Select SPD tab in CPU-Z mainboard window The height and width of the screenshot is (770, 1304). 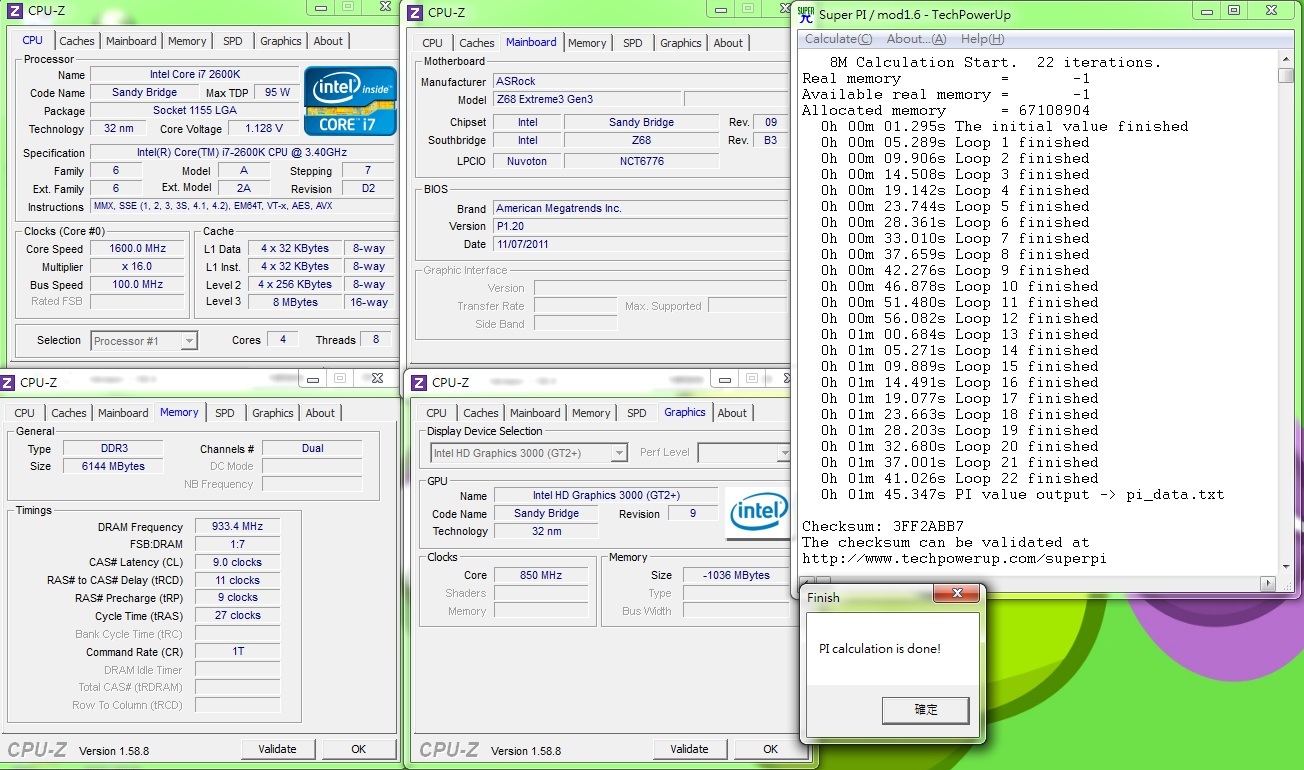click(633, 43)
